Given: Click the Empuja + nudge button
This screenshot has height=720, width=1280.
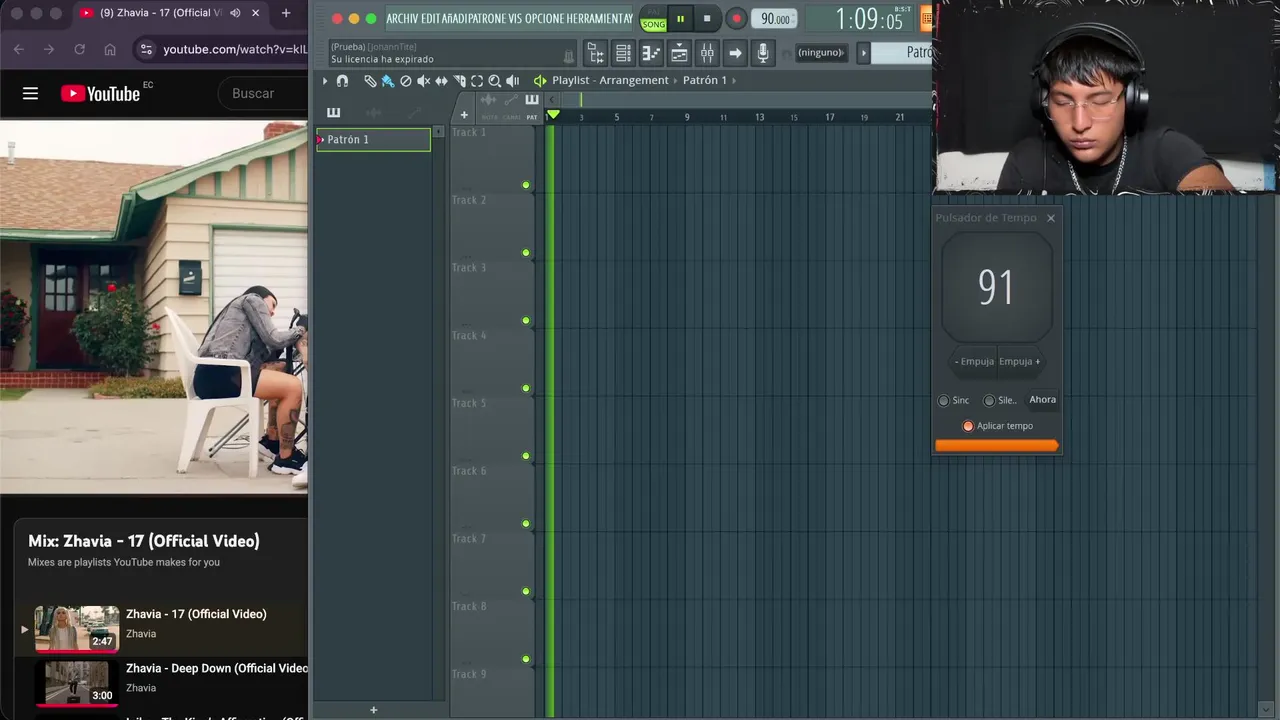Looking at the screenshot, I should point(1020,361).
